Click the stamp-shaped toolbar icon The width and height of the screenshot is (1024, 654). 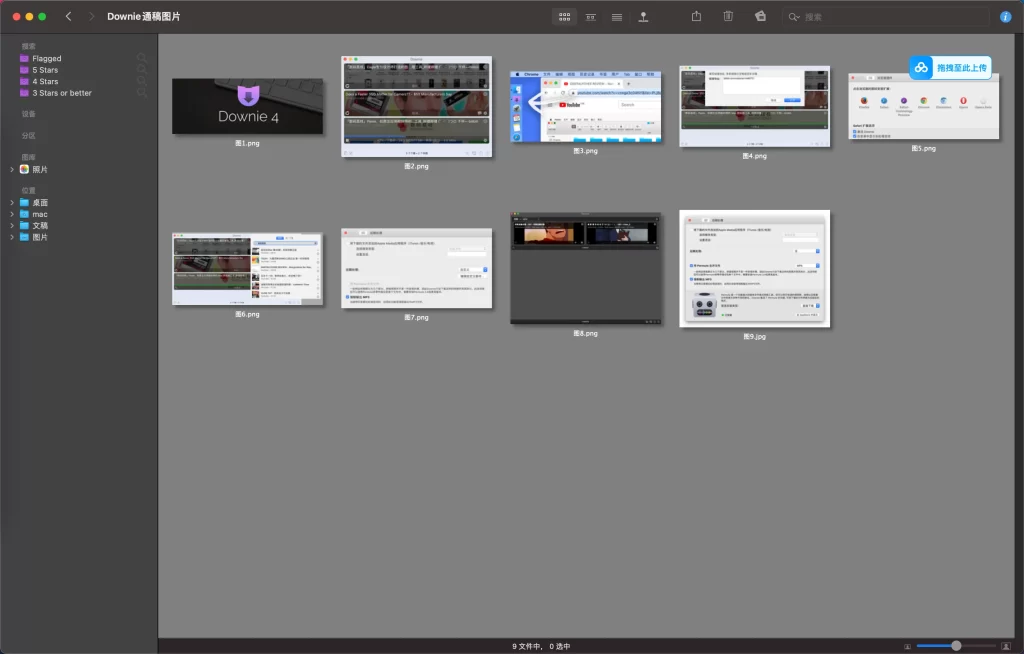643,17
